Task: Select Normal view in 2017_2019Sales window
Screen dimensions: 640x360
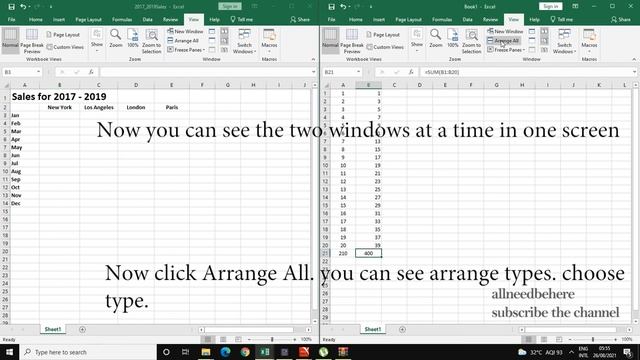Action: click(x=10, y=41)
